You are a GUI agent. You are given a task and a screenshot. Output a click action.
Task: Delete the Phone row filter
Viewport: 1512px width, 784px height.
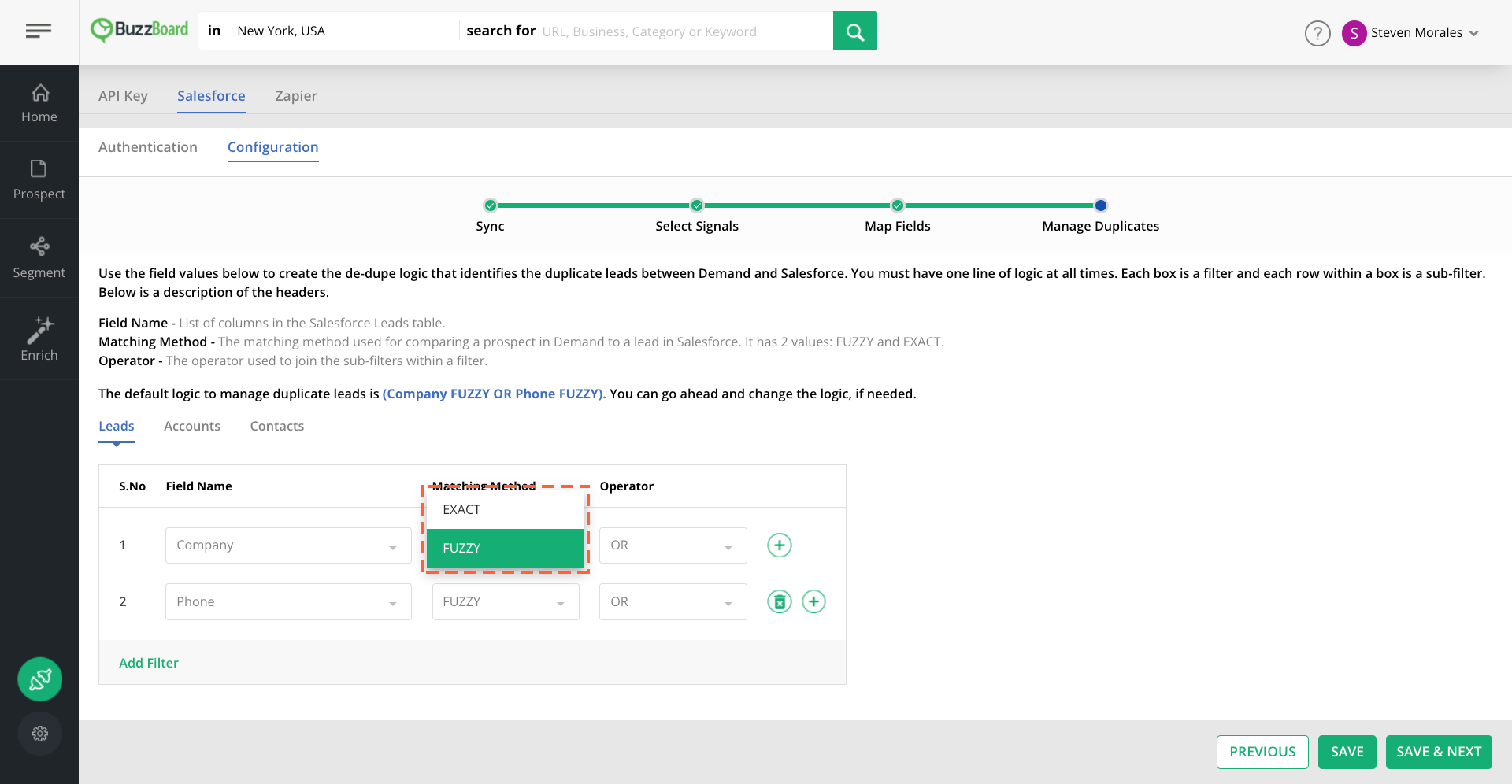[x=780, y=601]
